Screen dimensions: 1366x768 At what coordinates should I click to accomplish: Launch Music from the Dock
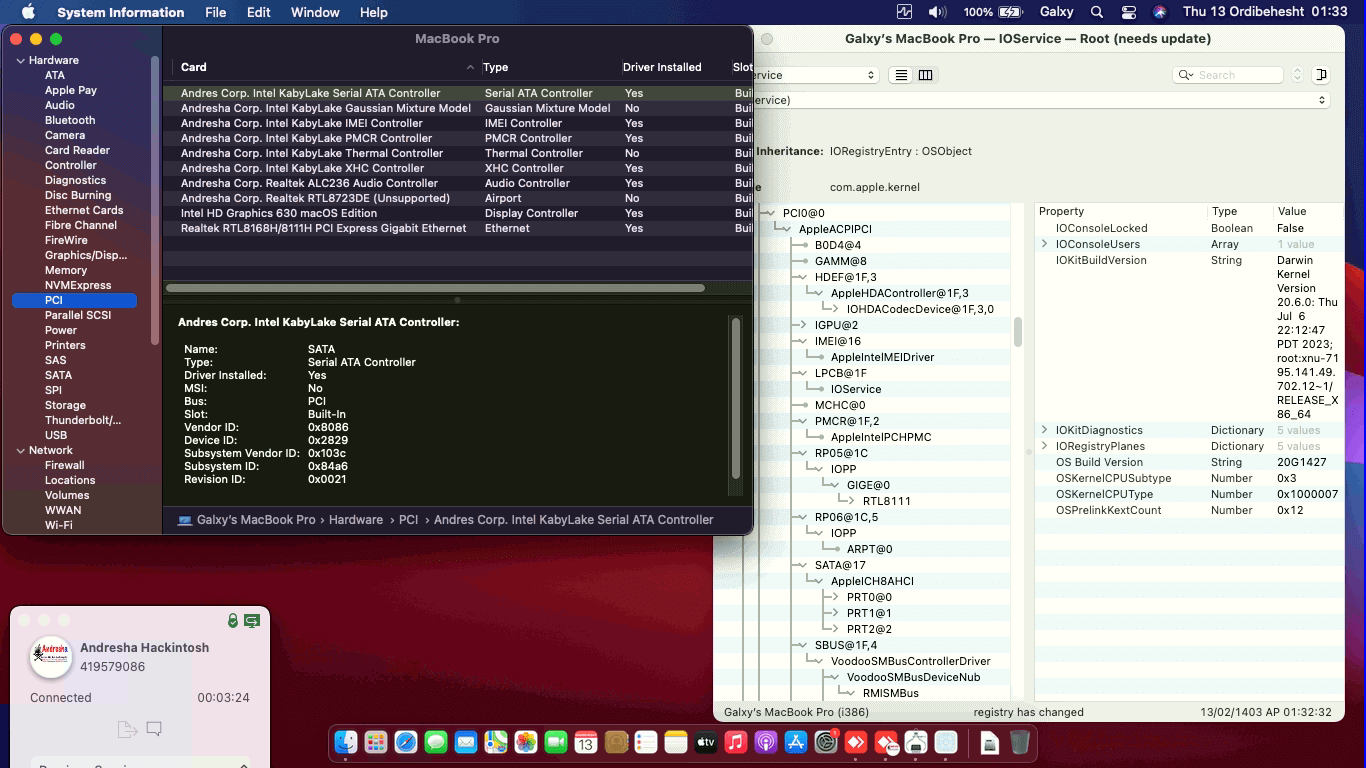[736, 742]
